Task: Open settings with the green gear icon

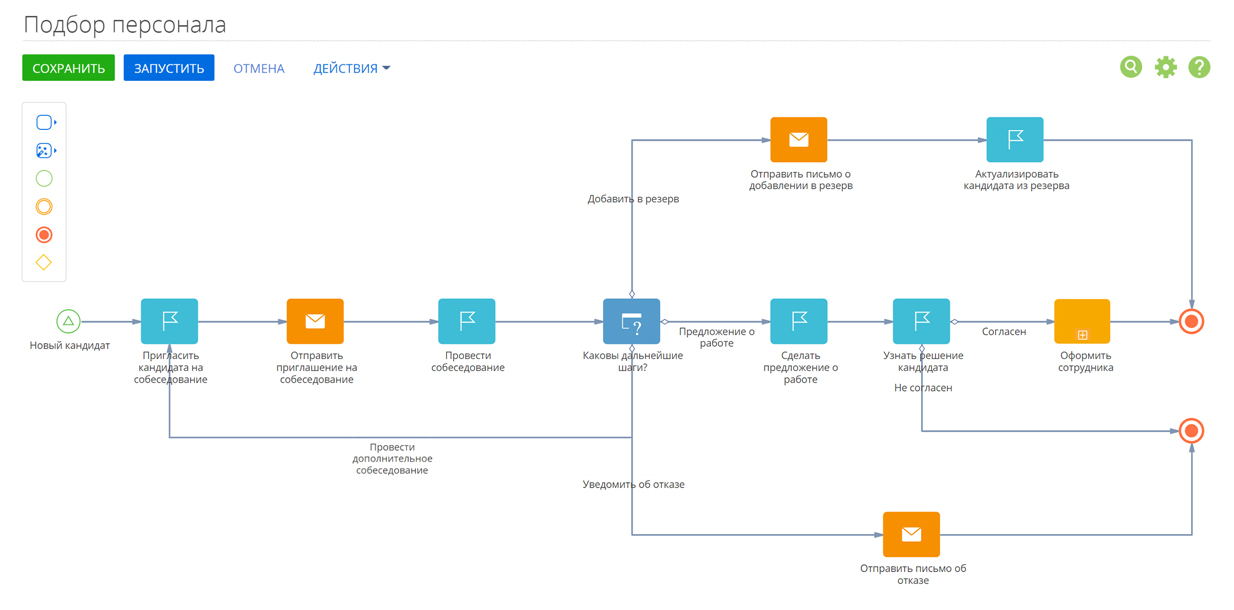Action: pyautogui.click(x=1165, y=67)
